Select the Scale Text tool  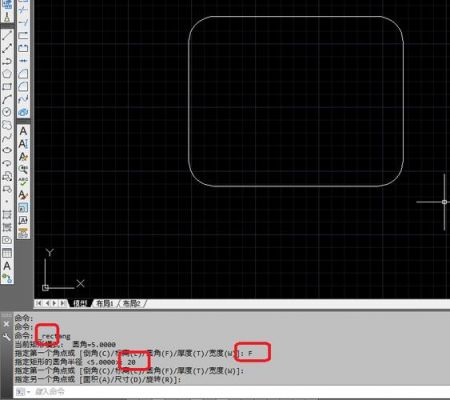23,207
